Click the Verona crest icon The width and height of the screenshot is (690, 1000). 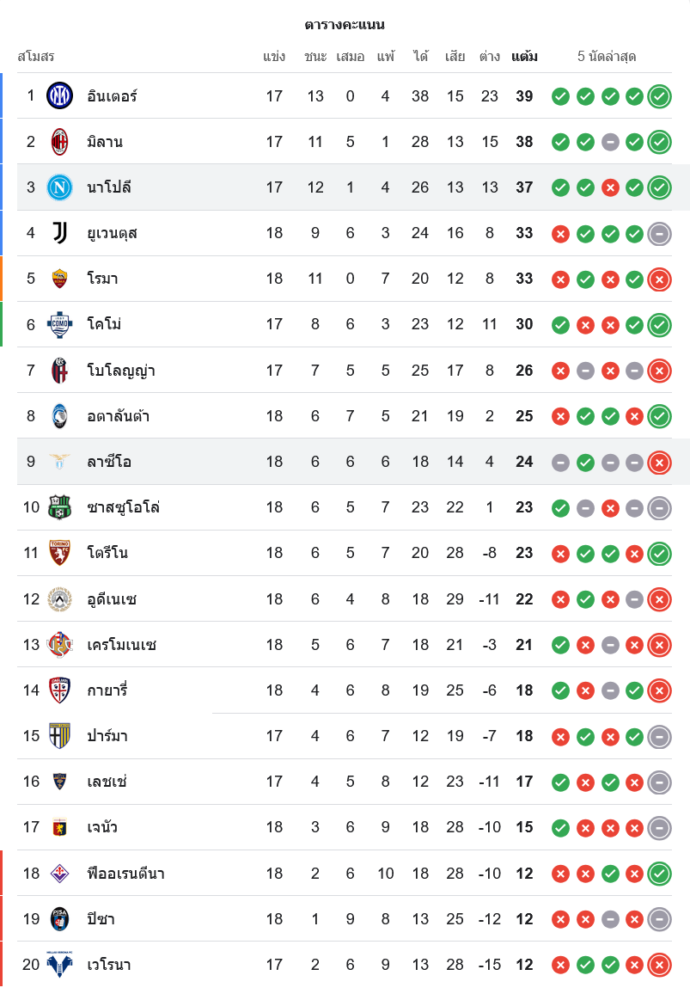(x=60, y=965)
